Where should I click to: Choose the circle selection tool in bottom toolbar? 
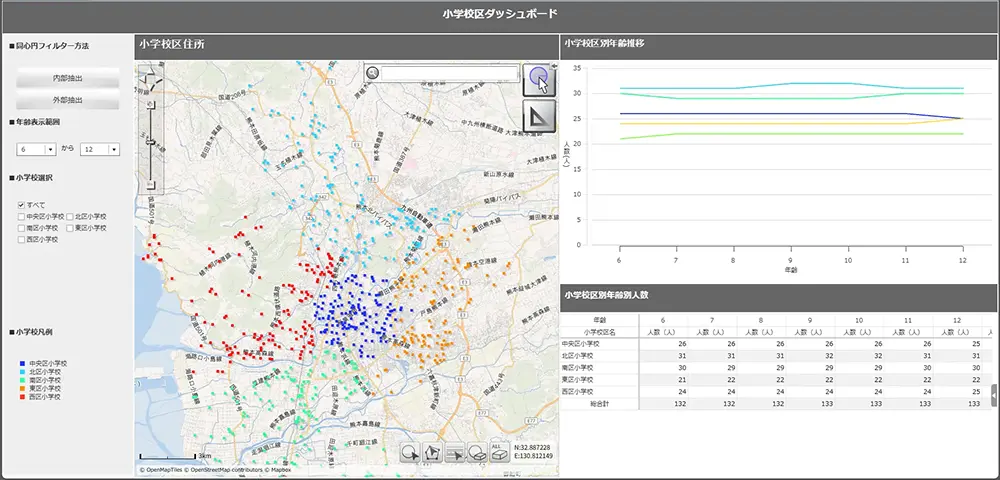[x=410, y=453]
